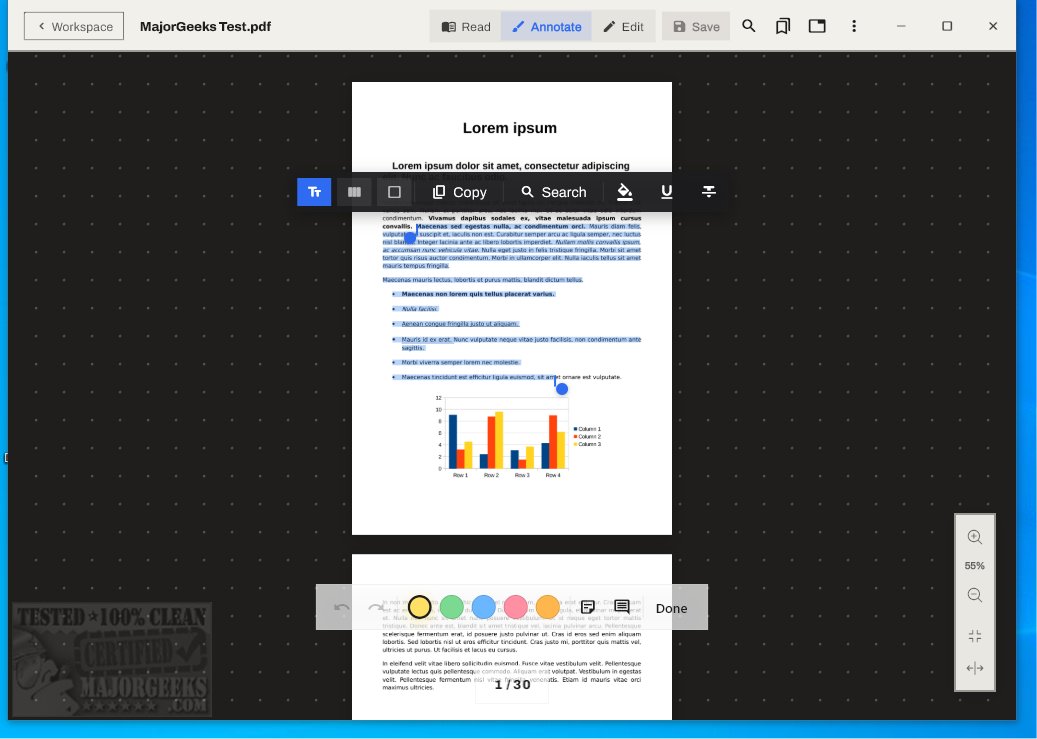Viewport: 1037px width, 739px height.
Task: Click Done to finish annotating
Action: 671,608
